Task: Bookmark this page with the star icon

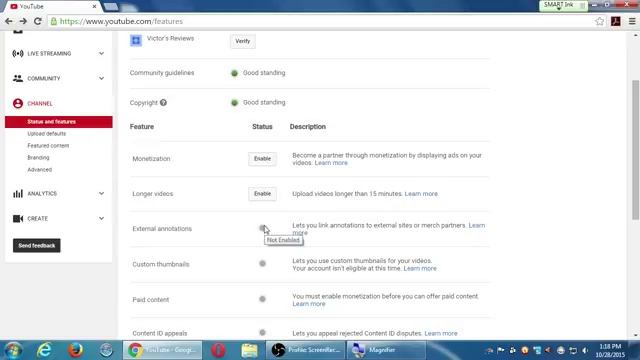Action: pos(599,21)
